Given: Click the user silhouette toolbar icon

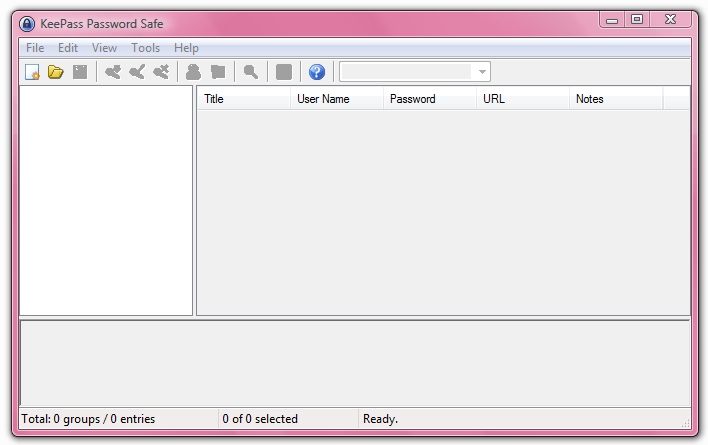Looking at the screenshot, I should coord(193,72).
